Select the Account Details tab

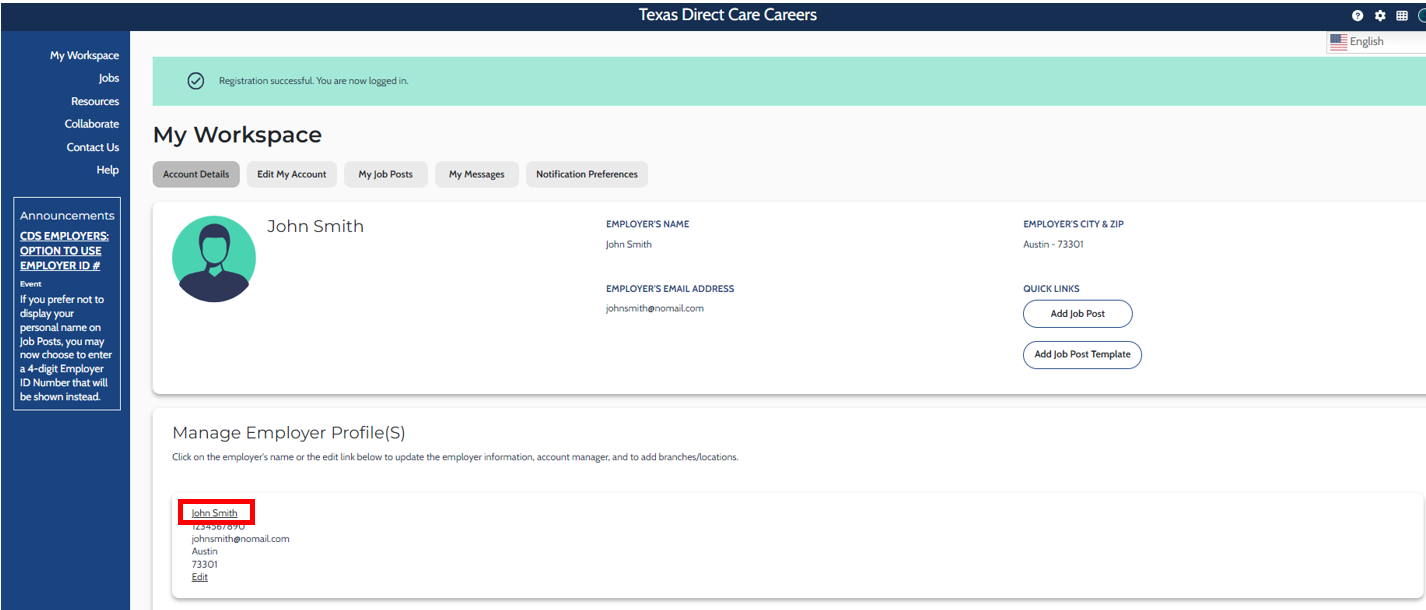coord(196,174)
